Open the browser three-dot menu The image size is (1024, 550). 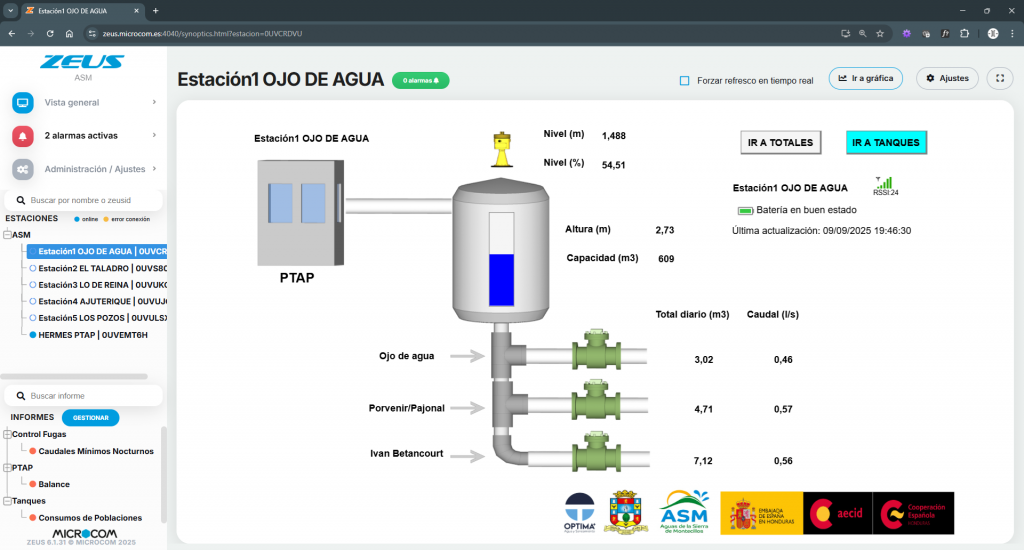pyautogui.click(x=1012, y=33)
